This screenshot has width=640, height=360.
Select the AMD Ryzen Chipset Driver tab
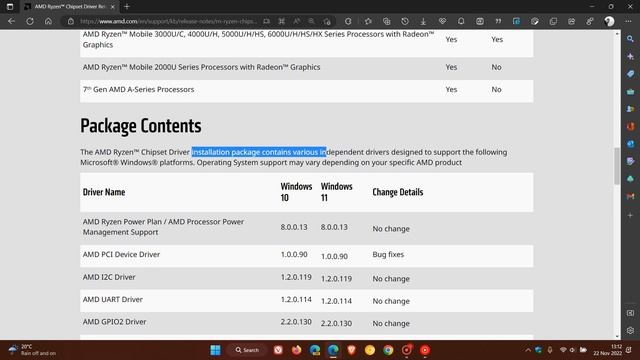pos(70,7)
